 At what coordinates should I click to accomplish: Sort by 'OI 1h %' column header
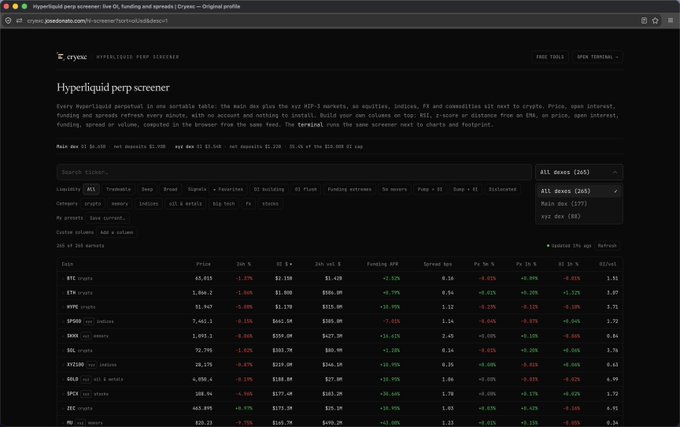(568, 264)
